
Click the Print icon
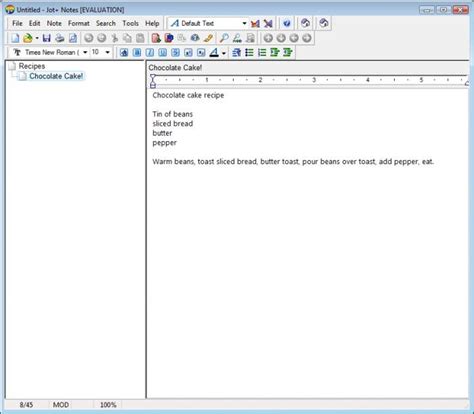pyautogui.click(x=60, y=38)
